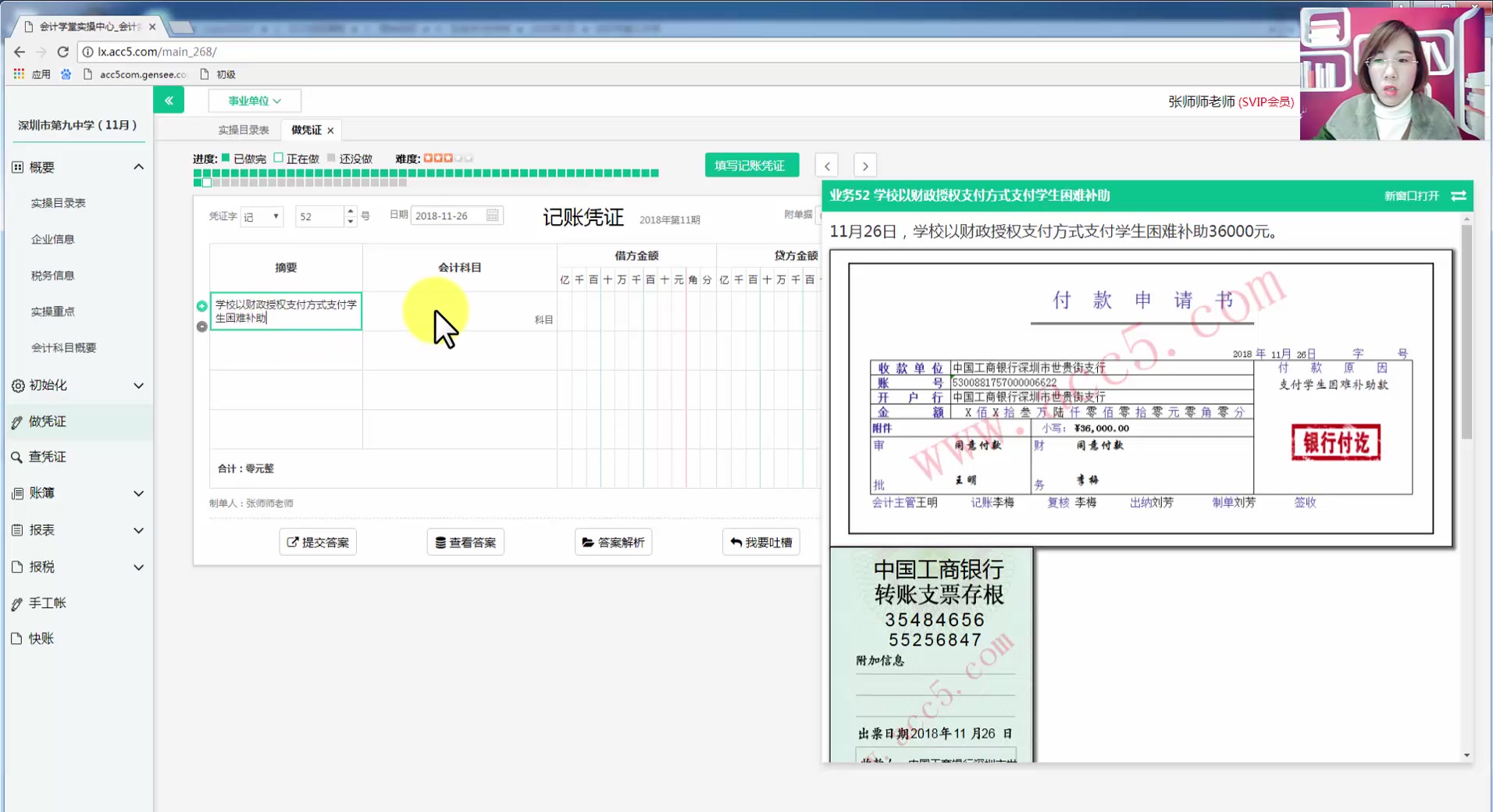
Task: Switch to 实操目录表 tab
Action: coord(244,130)
